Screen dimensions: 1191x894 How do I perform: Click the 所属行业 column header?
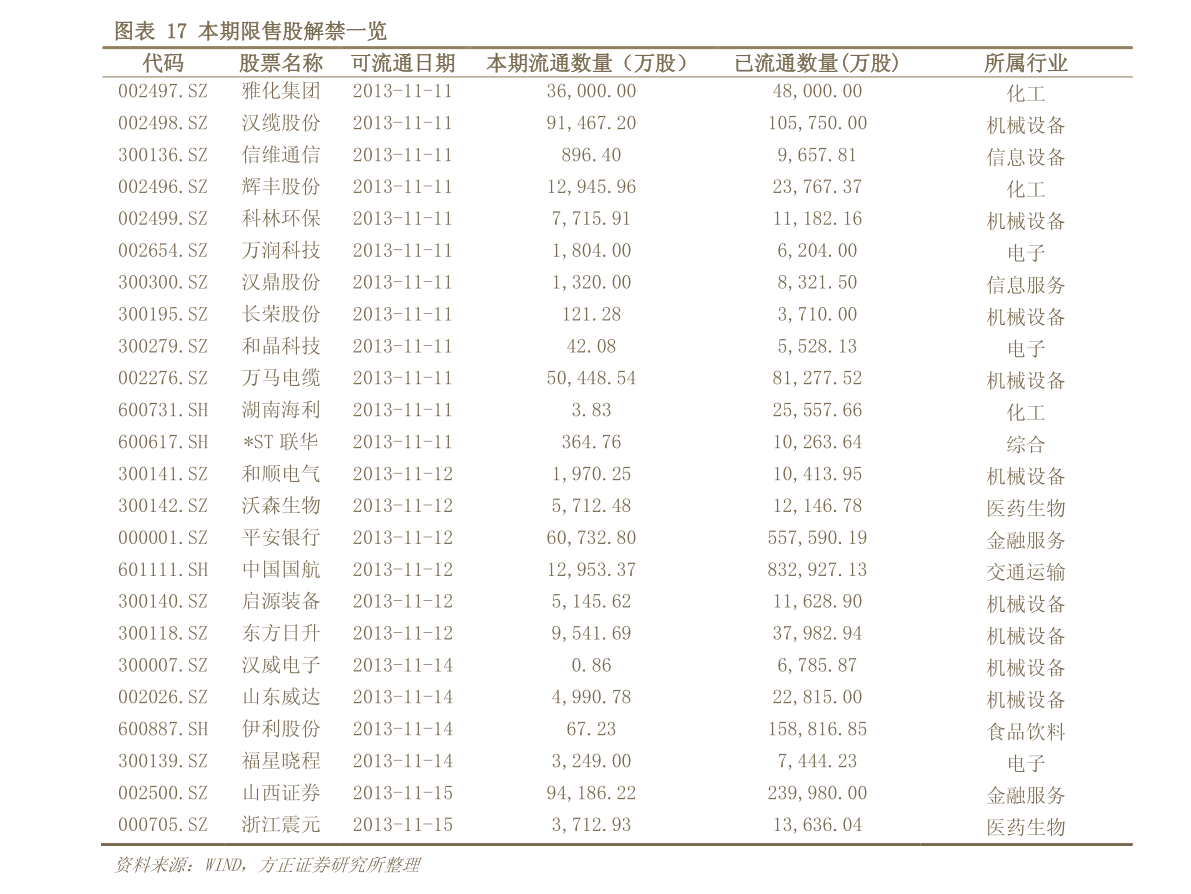pos(1025,63)
